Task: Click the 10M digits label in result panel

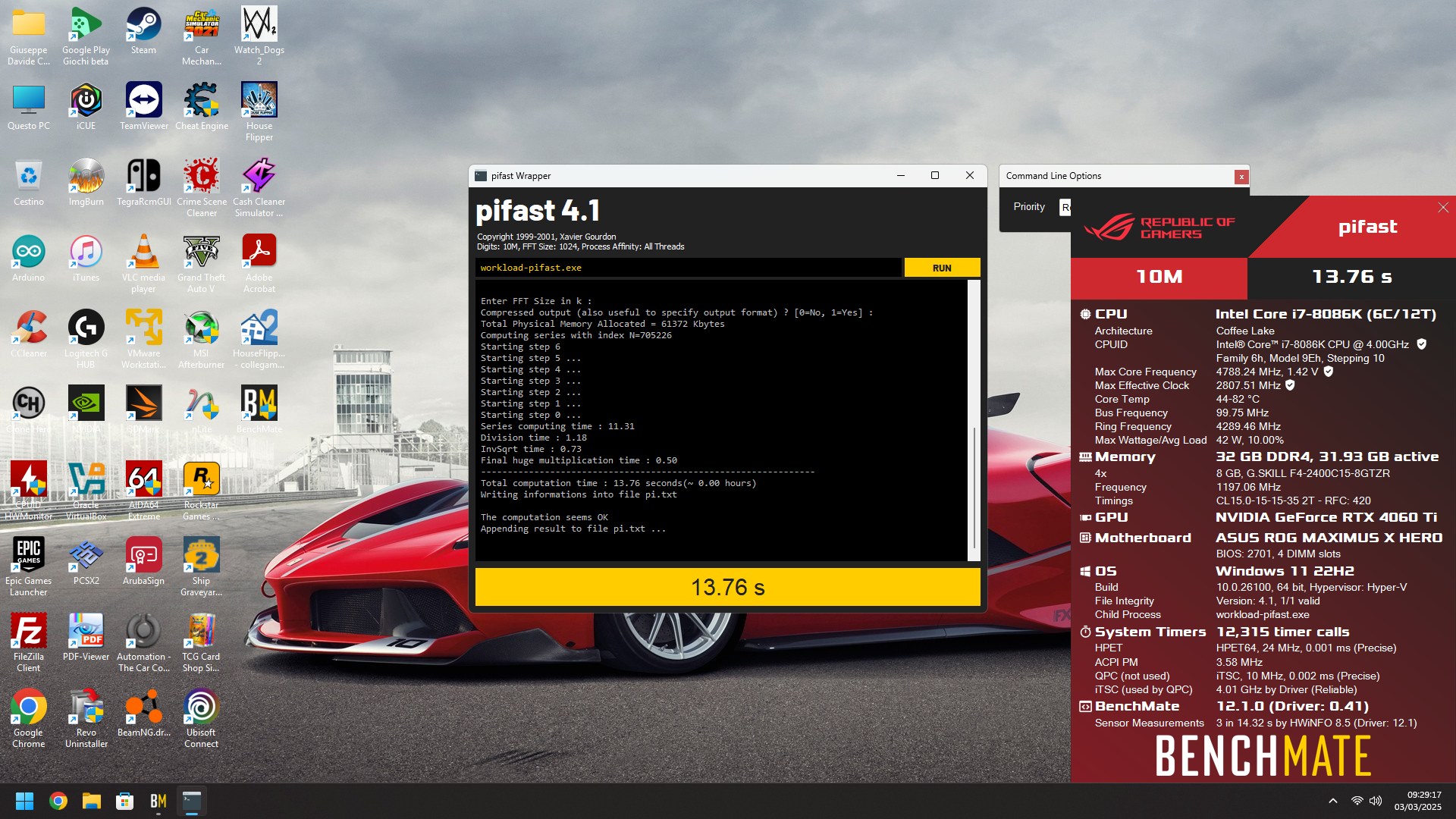Action: [1159, 277]
